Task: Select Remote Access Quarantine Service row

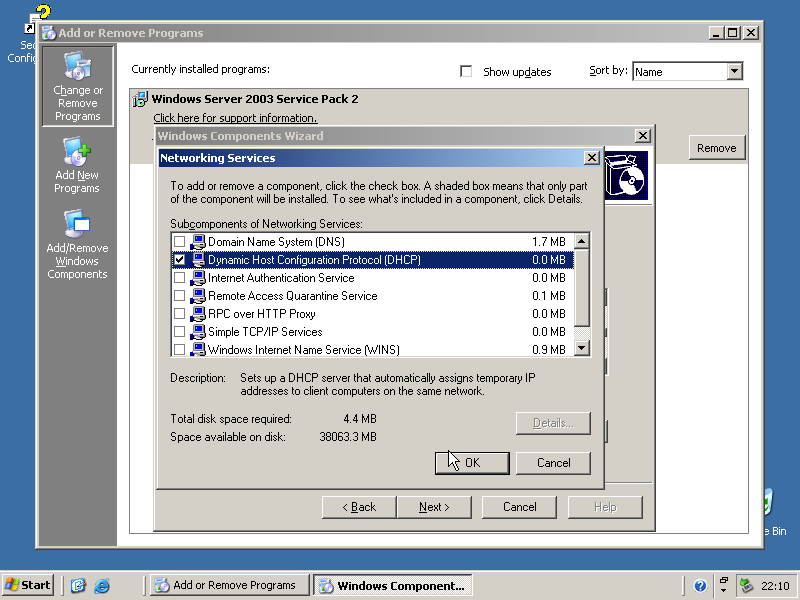Action: [292, 296]
